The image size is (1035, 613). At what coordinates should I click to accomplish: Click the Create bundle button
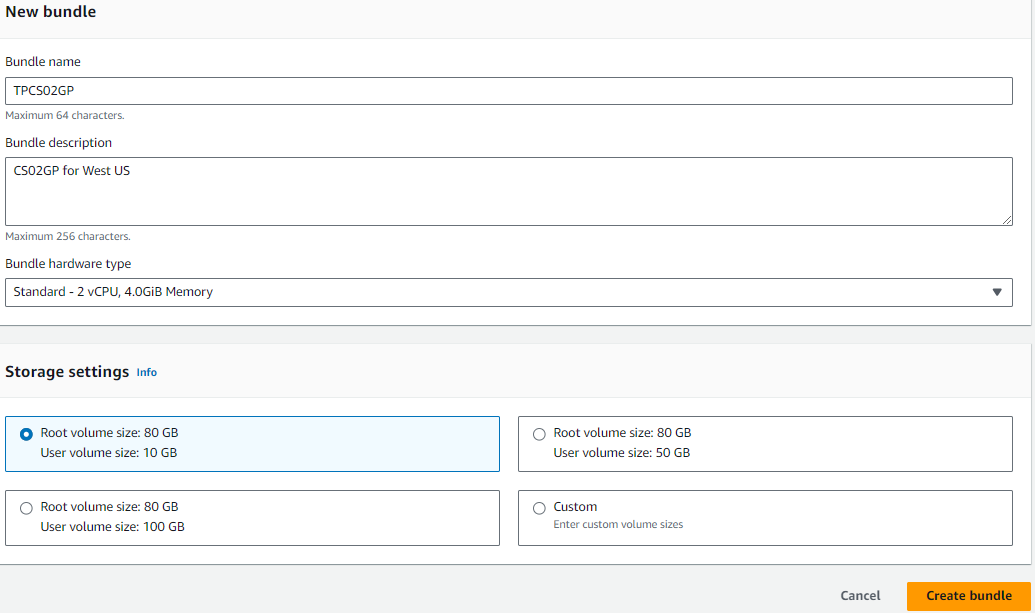(x=968, y=596)
